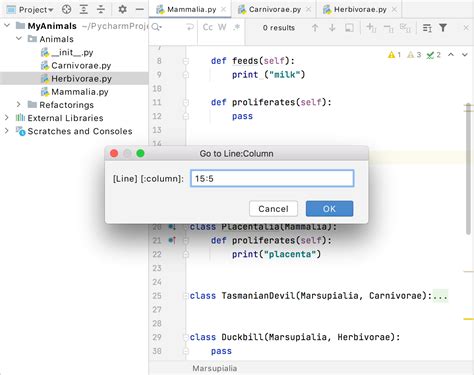Collapse the Animals folder
The image size is (474, 375).
[x=19, y=39]
